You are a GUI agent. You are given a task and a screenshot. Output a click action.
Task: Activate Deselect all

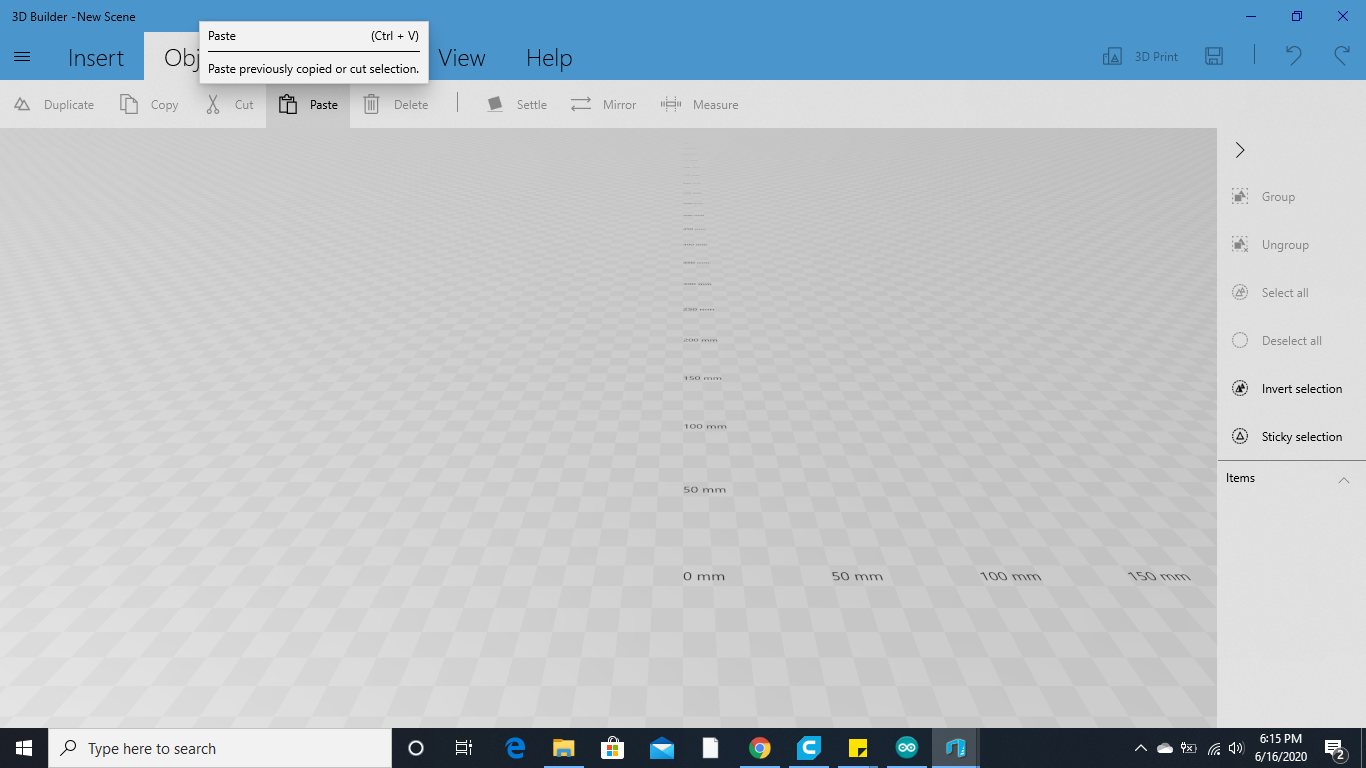[x=1285, y=340]
